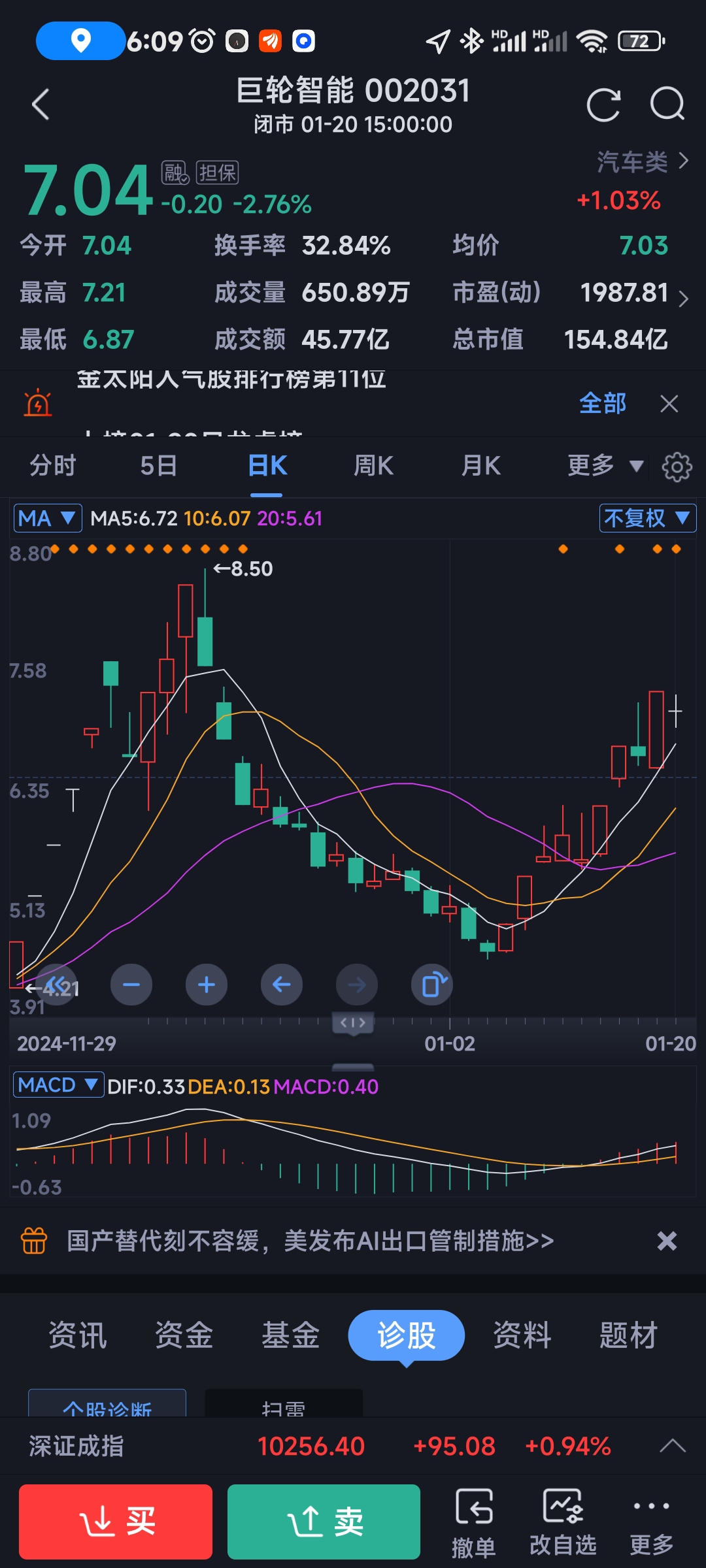Tap the current price 7.04
706x1568 pixels.
pos(88,190)
